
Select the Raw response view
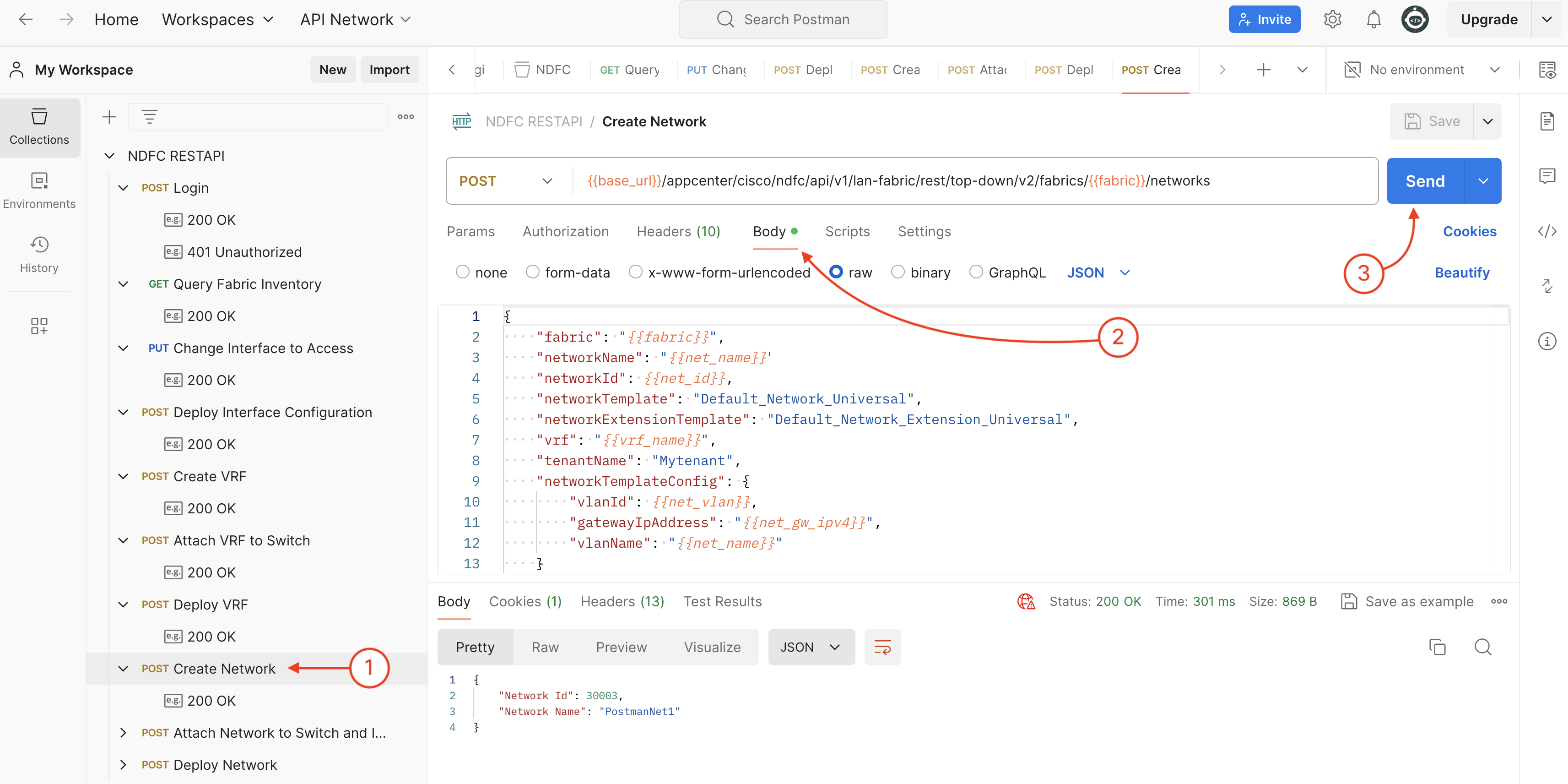point(545,647)
